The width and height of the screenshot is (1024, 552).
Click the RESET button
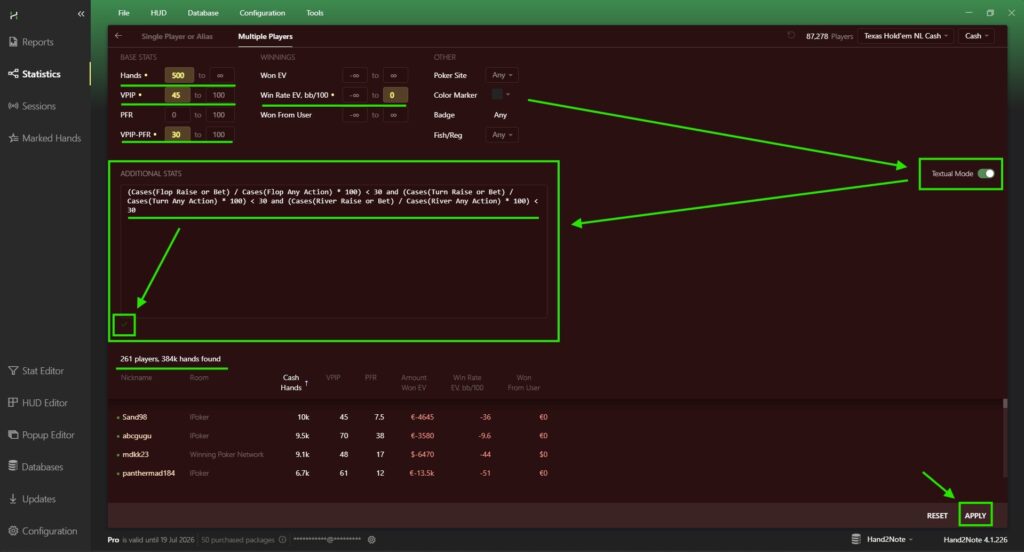click(x=936, y=516)
